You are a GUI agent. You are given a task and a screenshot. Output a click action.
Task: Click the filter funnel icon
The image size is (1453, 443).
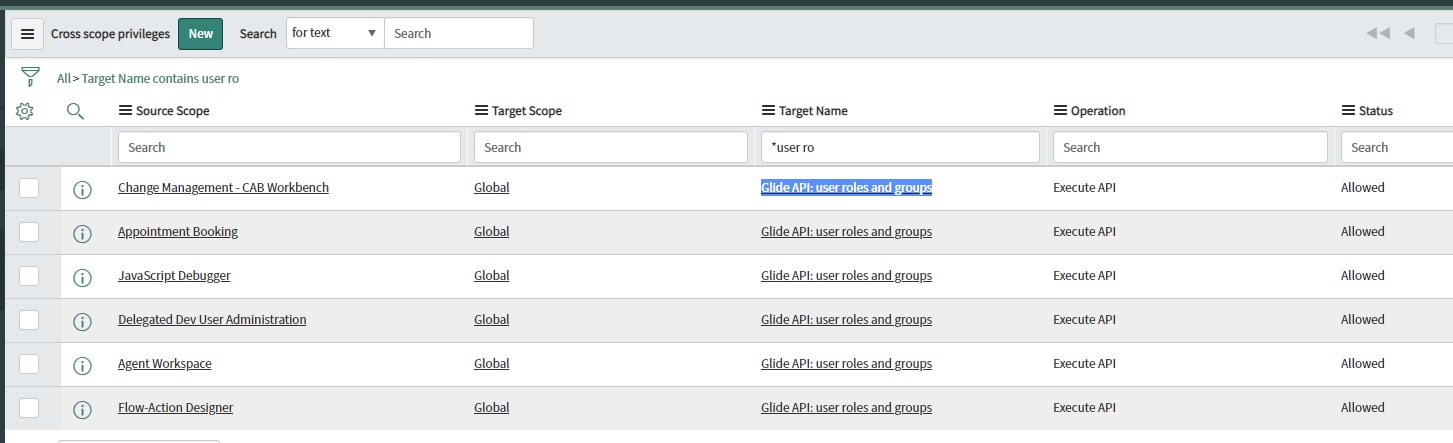click(30, 78)
